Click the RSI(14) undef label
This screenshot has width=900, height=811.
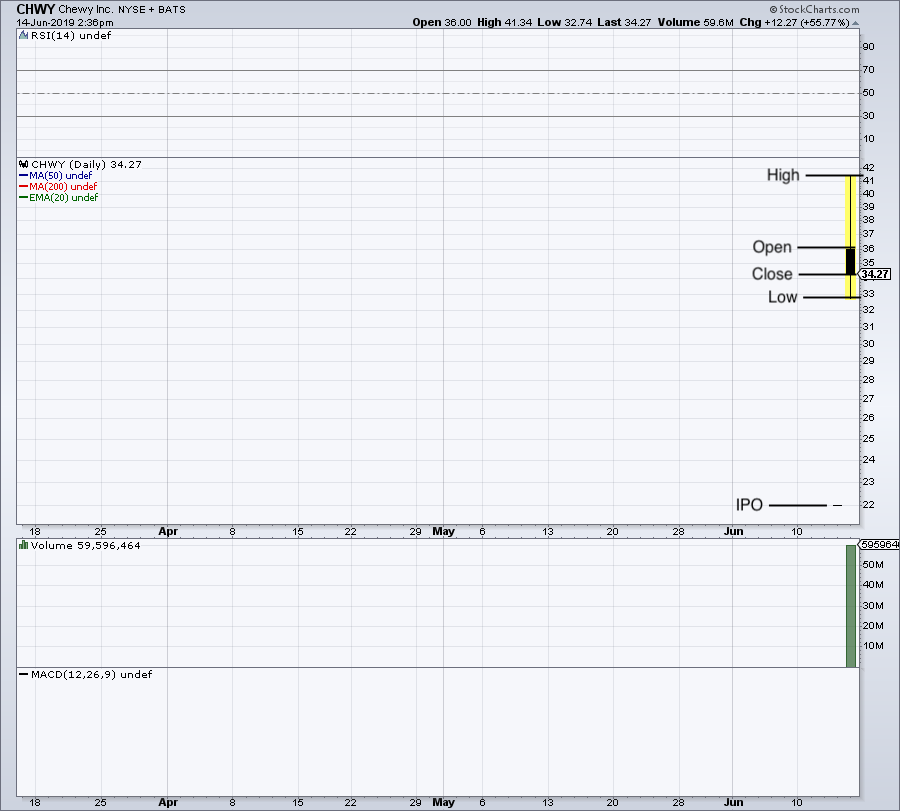point(71,36)
